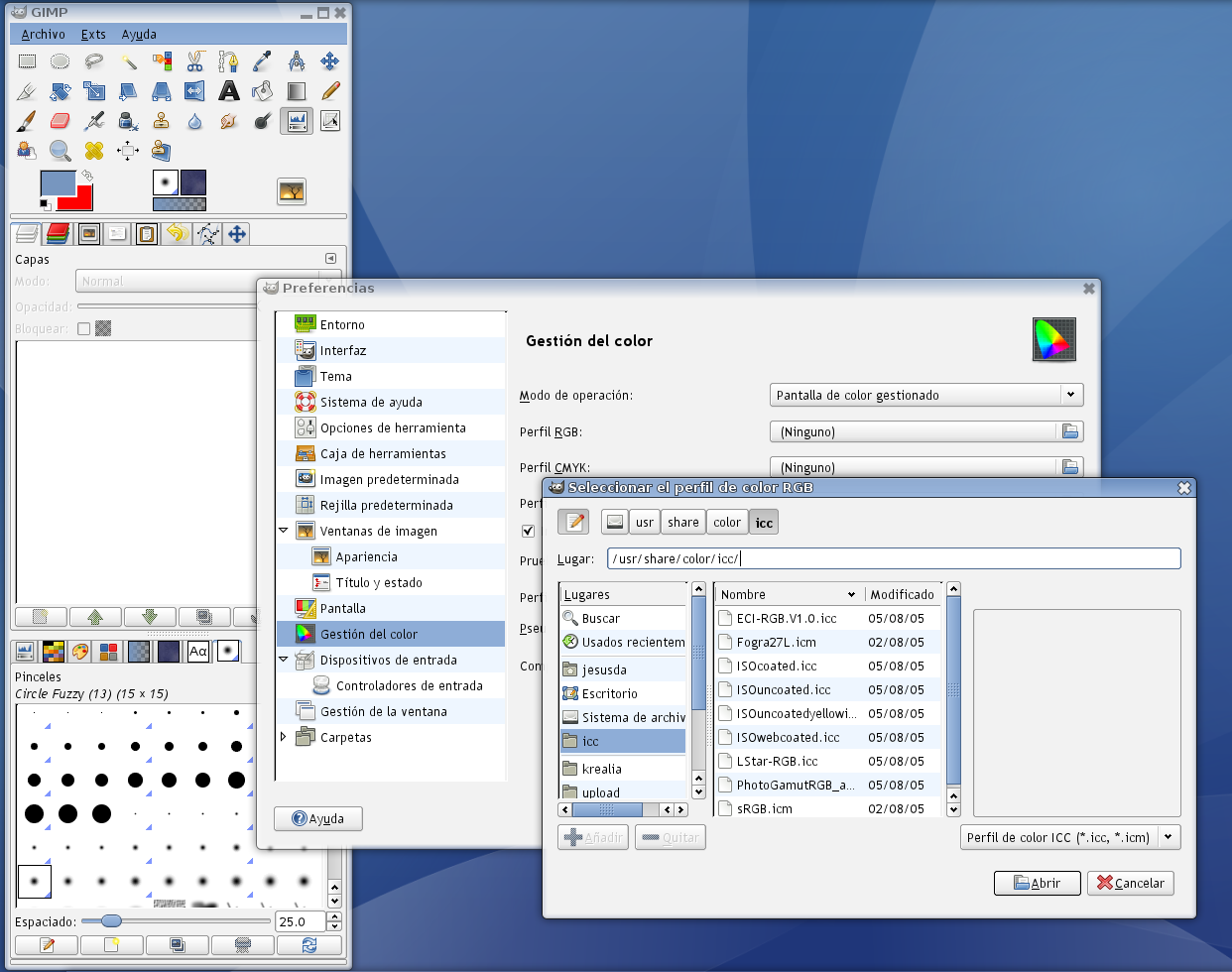This screenshot has width=1232, height=972.
Task: Swap foreground and background colors arrow
Action: pyautogui.click(x=87, y=175)
